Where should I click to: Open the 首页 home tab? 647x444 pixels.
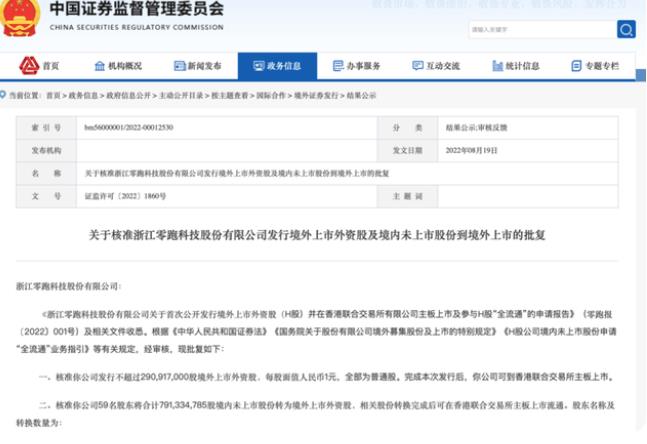[x=40, y=66]
